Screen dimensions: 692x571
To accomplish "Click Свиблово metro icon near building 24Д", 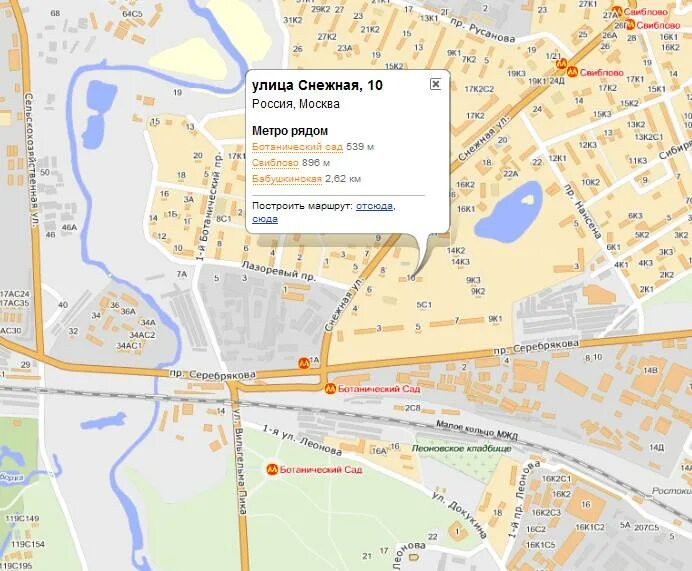I will tap(572, 72).
